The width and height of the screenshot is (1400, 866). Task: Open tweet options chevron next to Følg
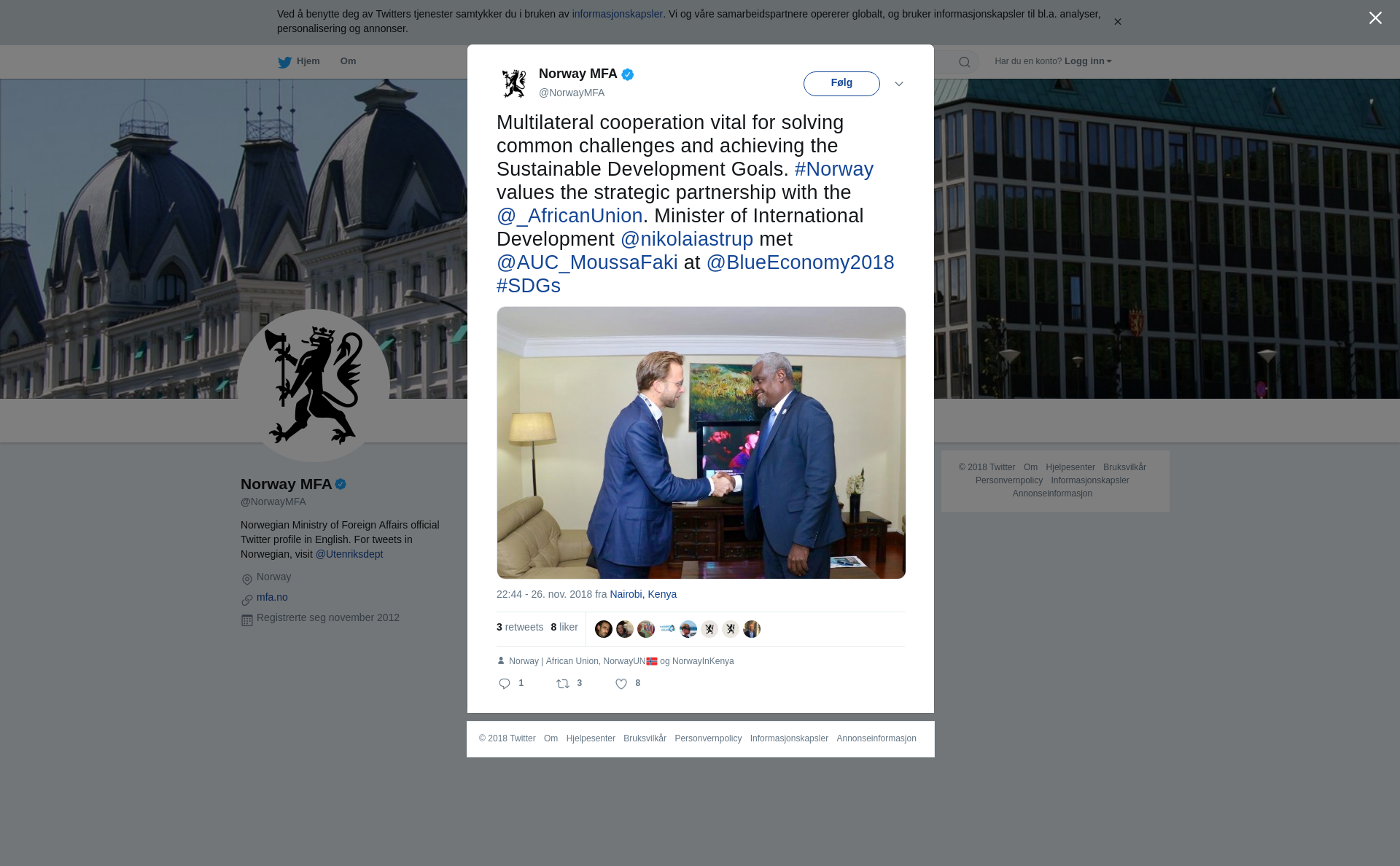[x=899, y=84]
